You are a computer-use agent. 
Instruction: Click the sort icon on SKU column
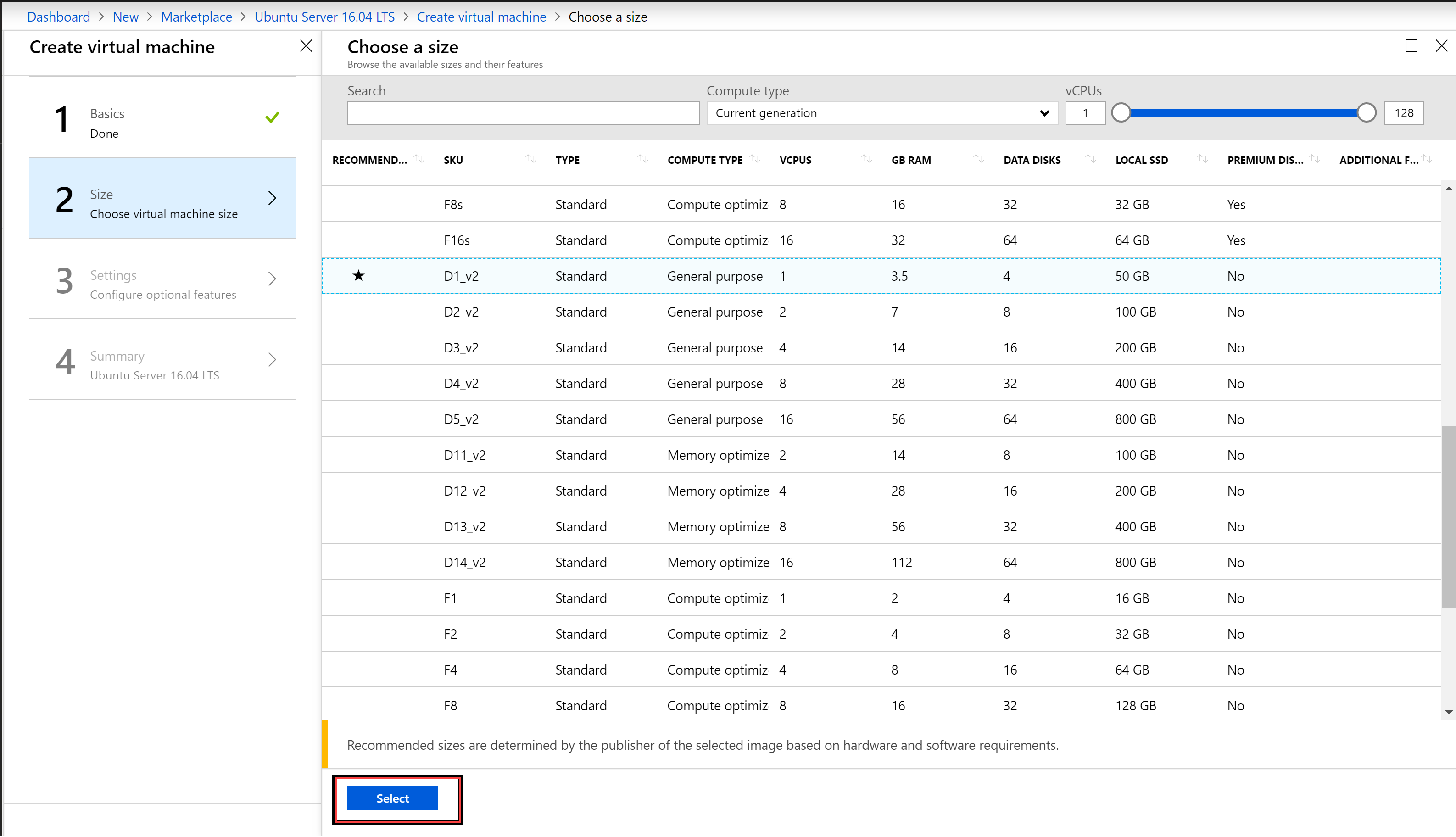[x=530, y=160]
